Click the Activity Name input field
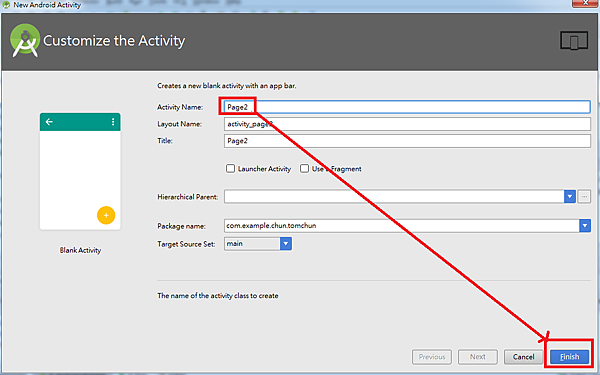 coord(407,107)
